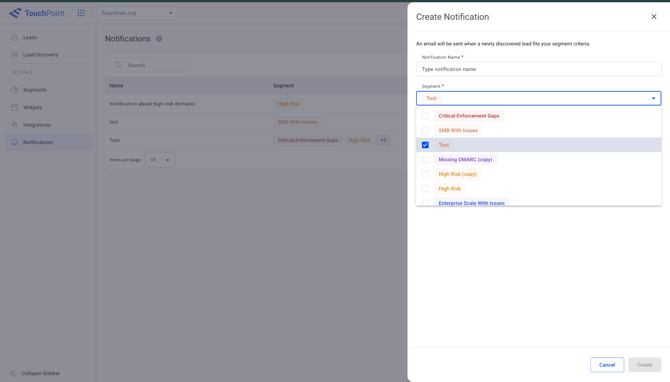Select 'SMB With Issues' option label
The width and height of the screenshot is (670, 382).
click(458, 130)
